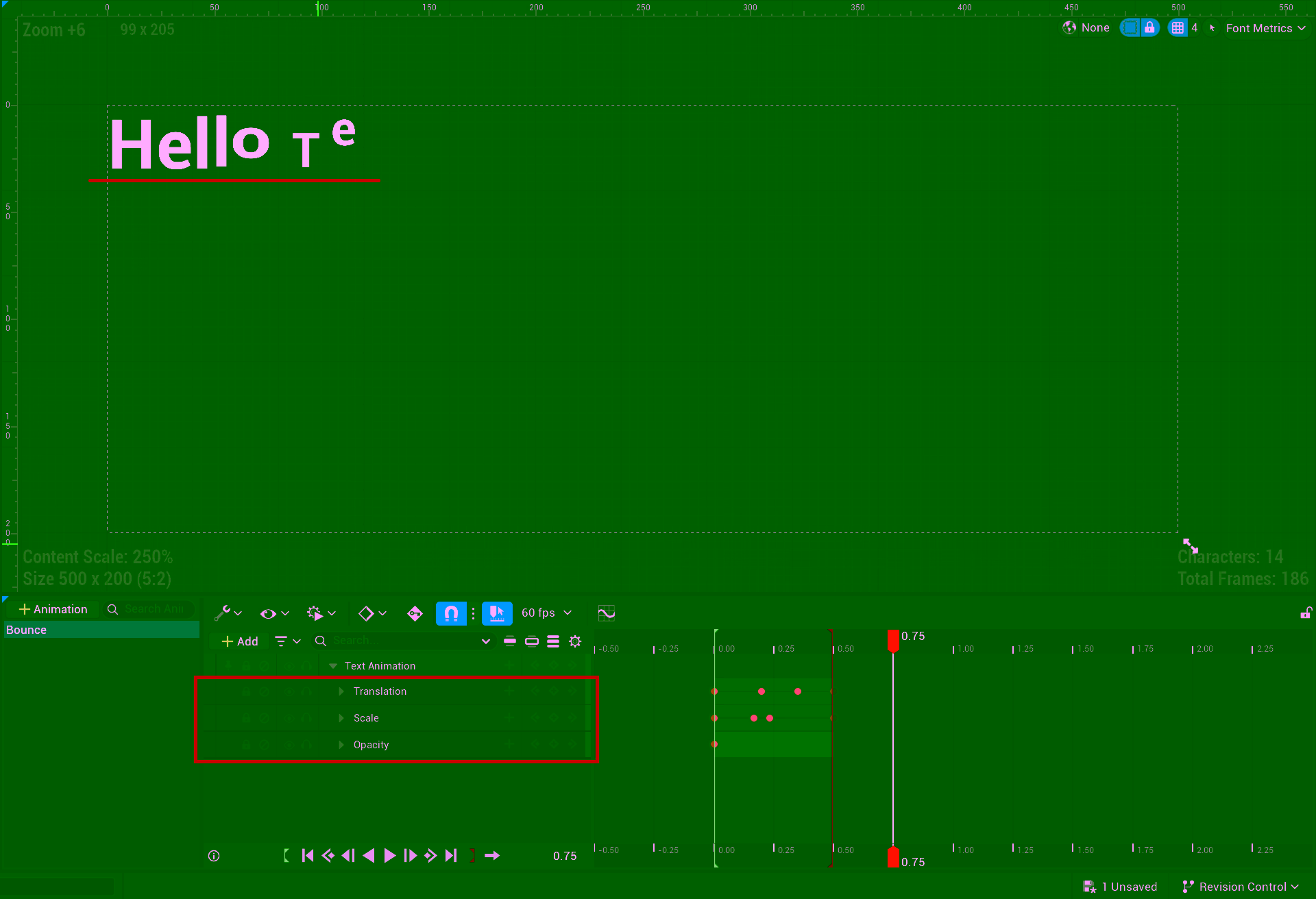Open the wrench actions menu
Screen dimensions: 1316x899
click(228, 613)
